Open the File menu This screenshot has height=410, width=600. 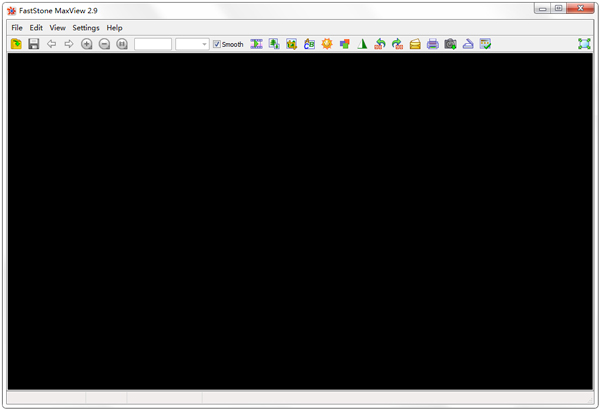[x=16, y=28]
